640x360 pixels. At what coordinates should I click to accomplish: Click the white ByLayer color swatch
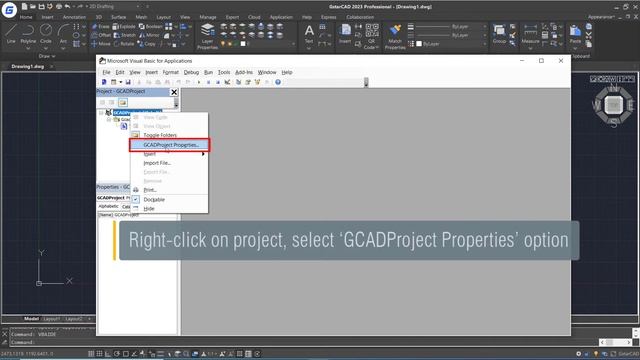point(419,44)
